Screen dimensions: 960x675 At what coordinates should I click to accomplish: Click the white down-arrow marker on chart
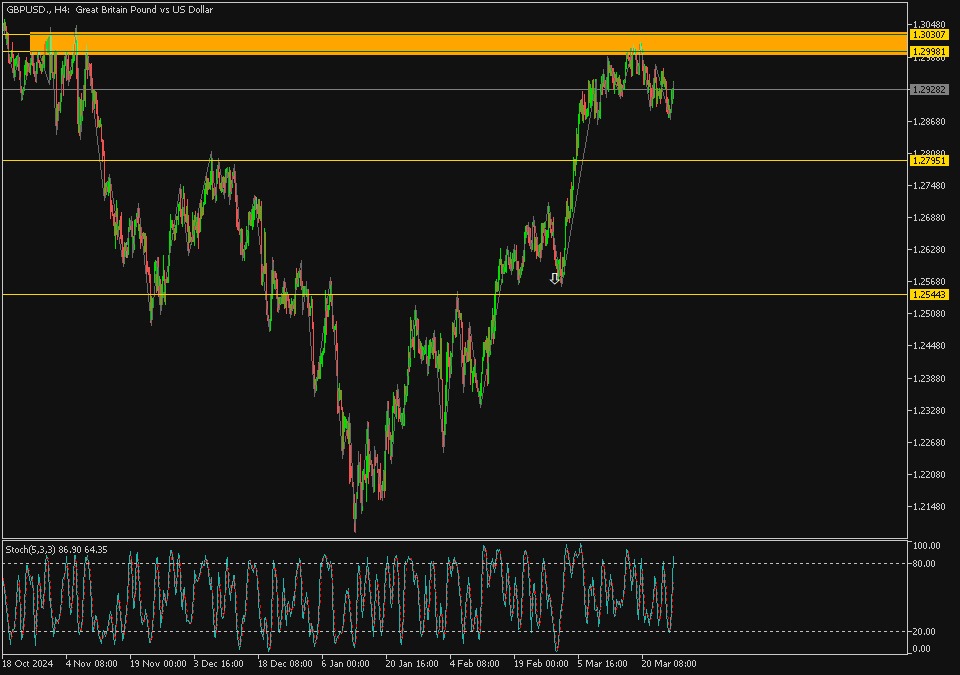(x=555, y=279)
